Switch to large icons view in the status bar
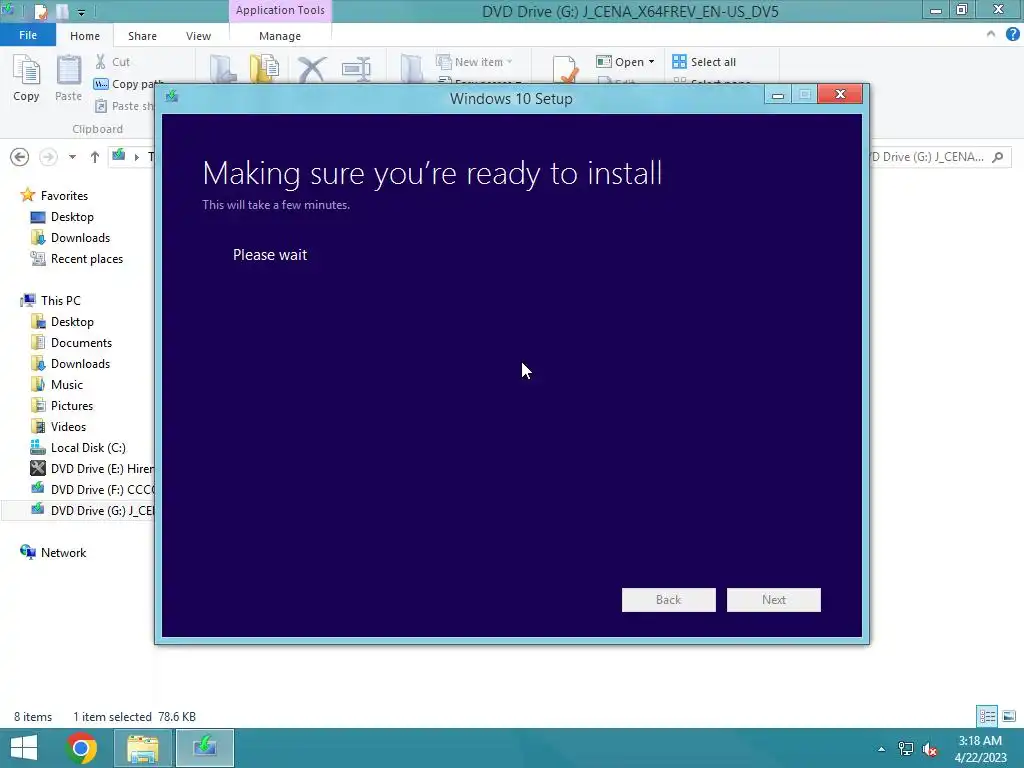This screenshot has height=768, width=1024. [x=1008, y=716]
